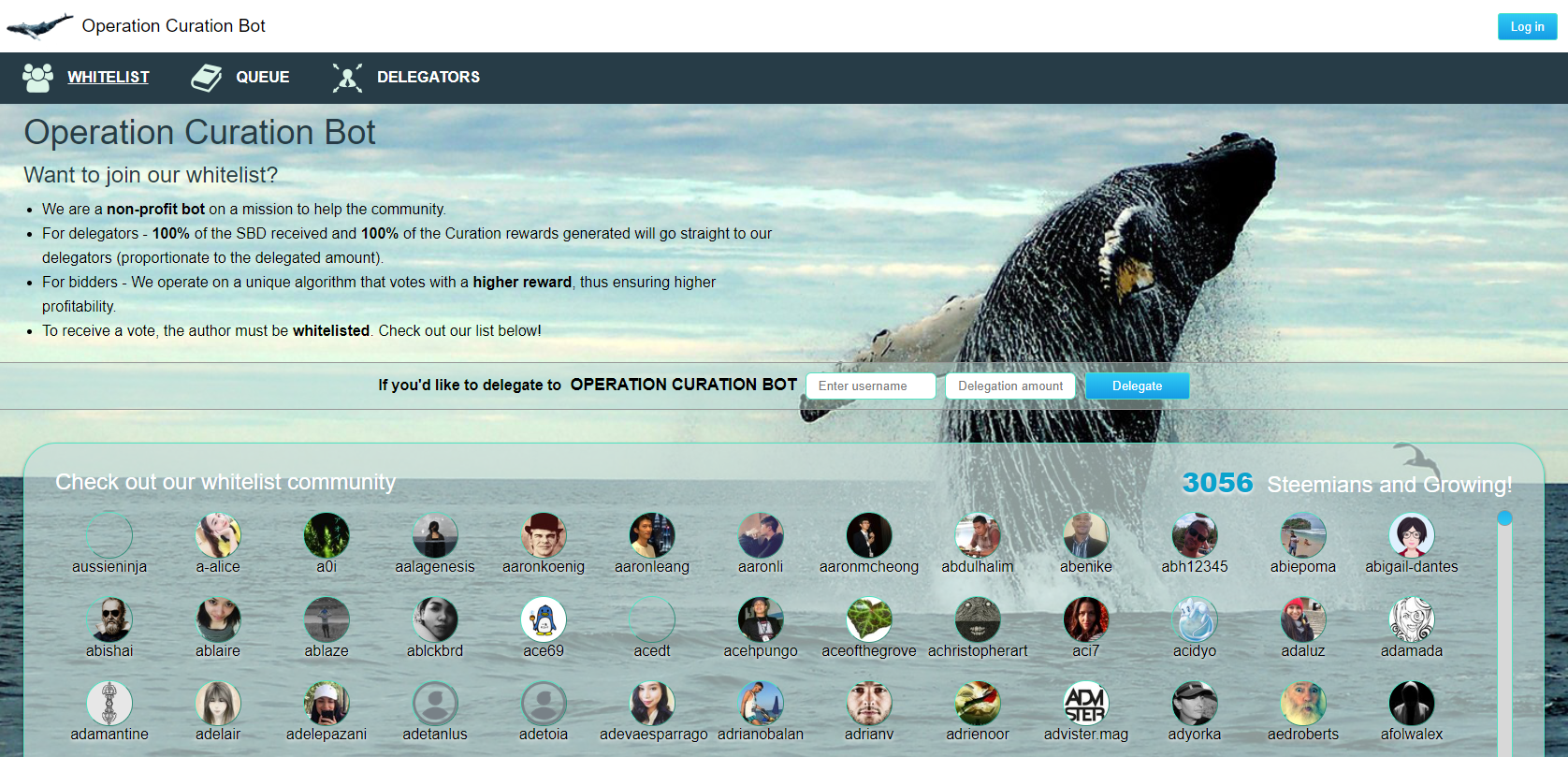Open the DELEGATORS tab
Screen dimensions: 1568x757
click(428, 77)
